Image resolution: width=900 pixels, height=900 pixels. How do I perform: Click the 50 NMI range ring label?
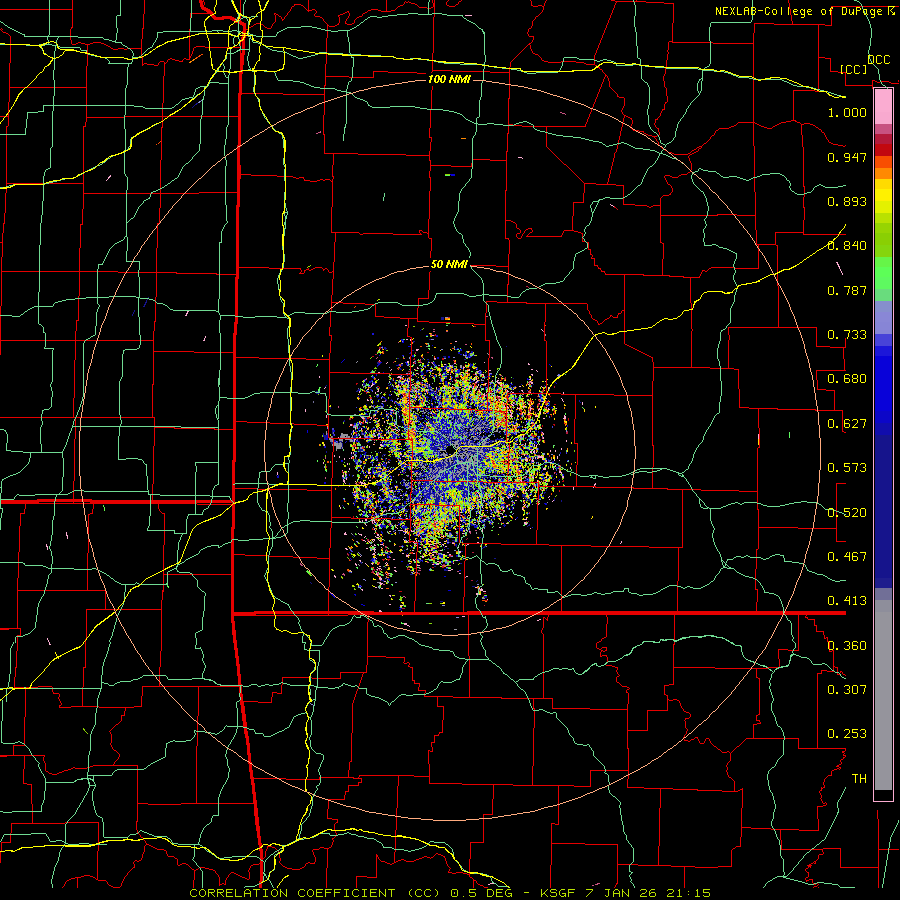point(449,265)
